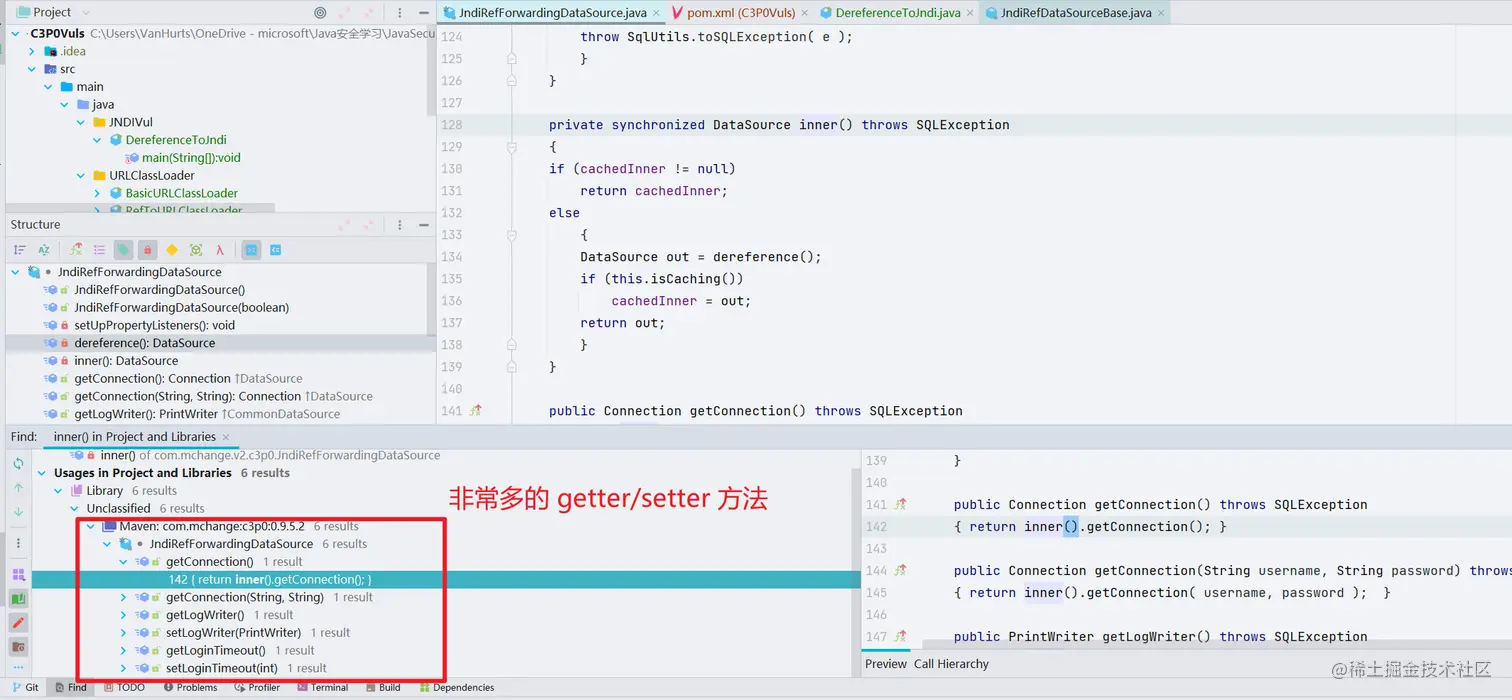This screenshot has height=700, width=1512.
Task: Close the inner() find results tab
Action: [225, 437]
